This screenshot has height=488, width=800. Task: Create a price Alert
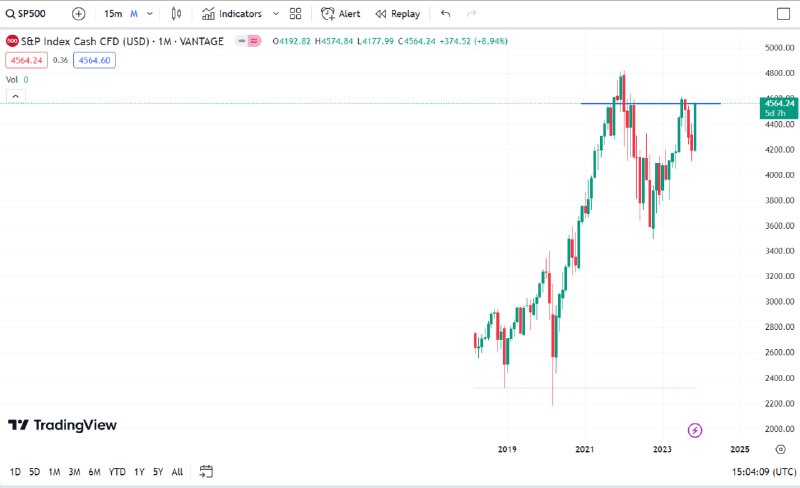pyautogui.click(x=341, y=14)
